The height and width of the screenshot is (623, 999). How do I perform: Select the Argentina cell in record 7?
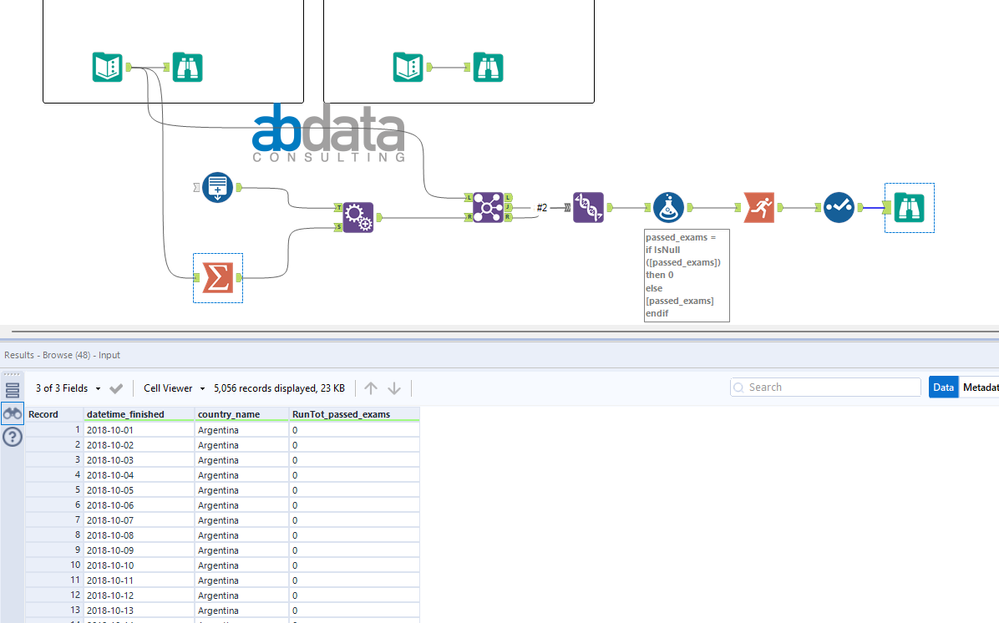pos(242,520)
